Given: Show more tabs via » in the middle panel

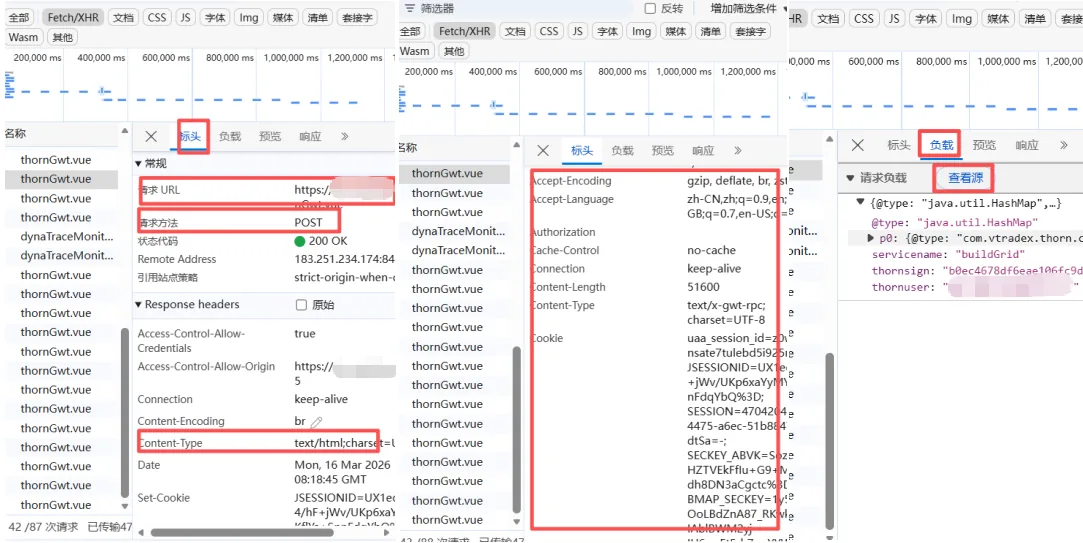Looking at the screenshot, I should pos(737,151).
